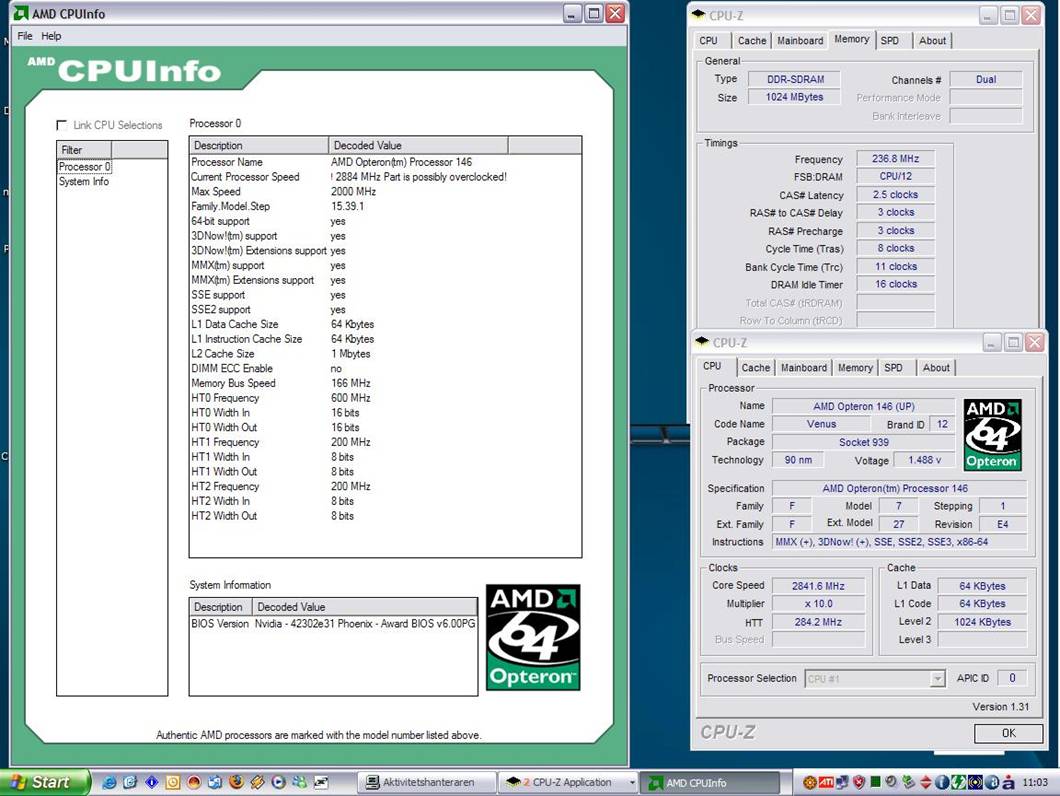This screenshot has width=1060, height=796.
Task: Select Mainboard tab in CPU-Z Processor window
Action: [803, 368]
